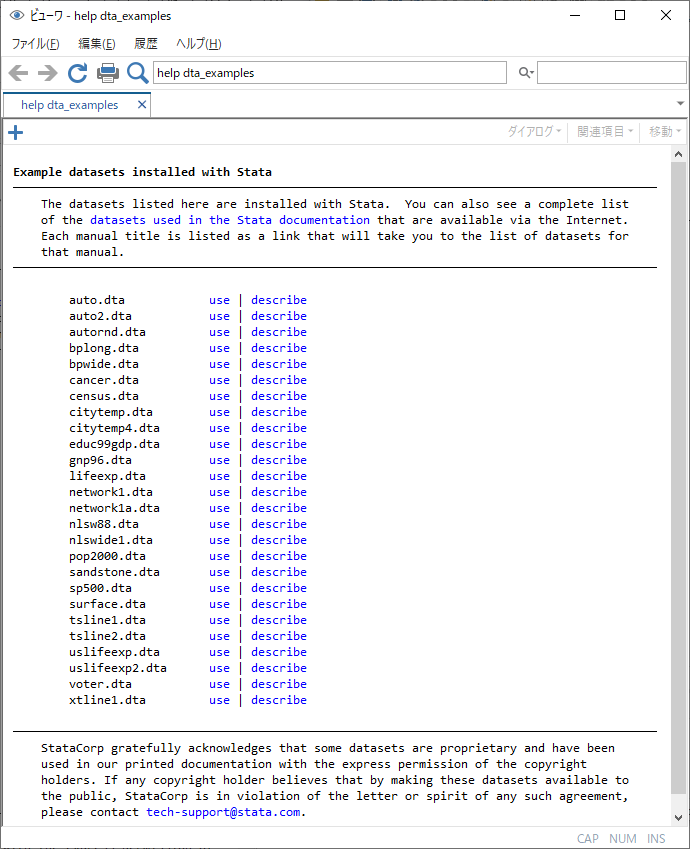
Task: Click the blue plus new-tab icon
Action: click(x=16, y=132)
